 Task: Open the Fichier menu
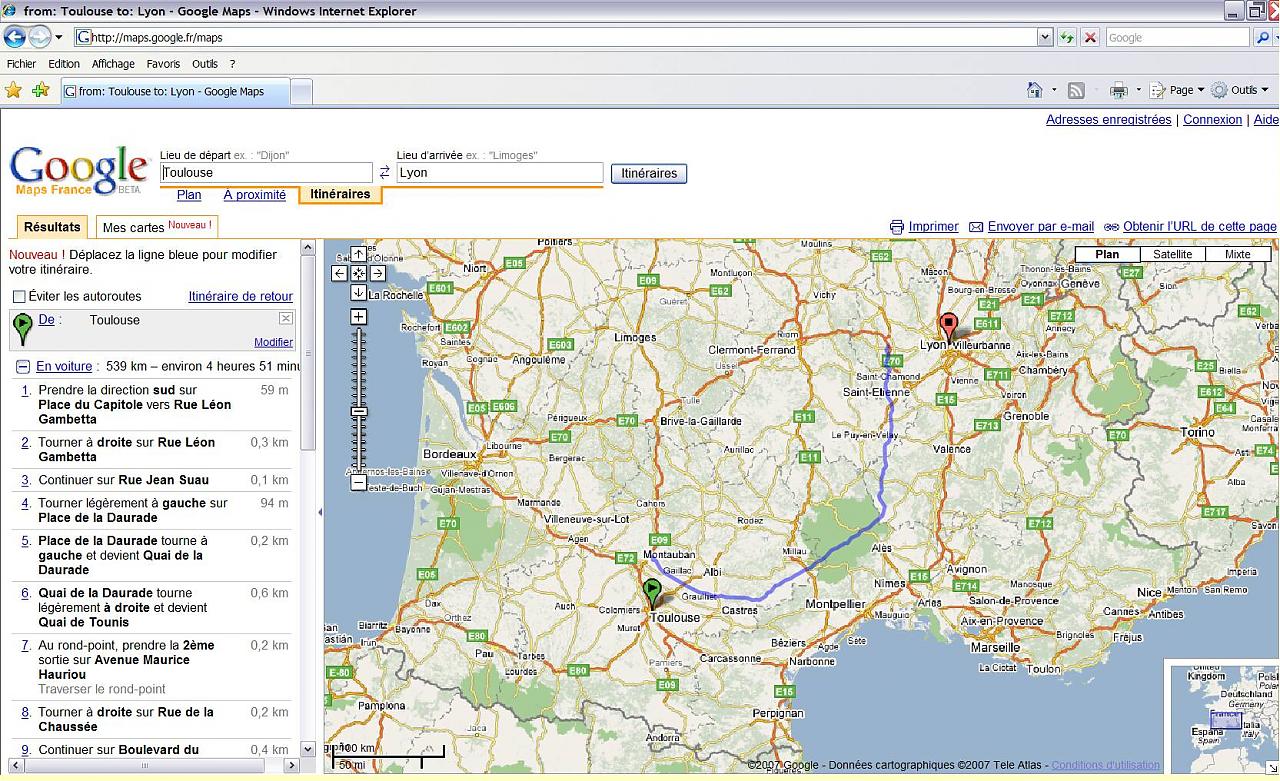(21, 64)
